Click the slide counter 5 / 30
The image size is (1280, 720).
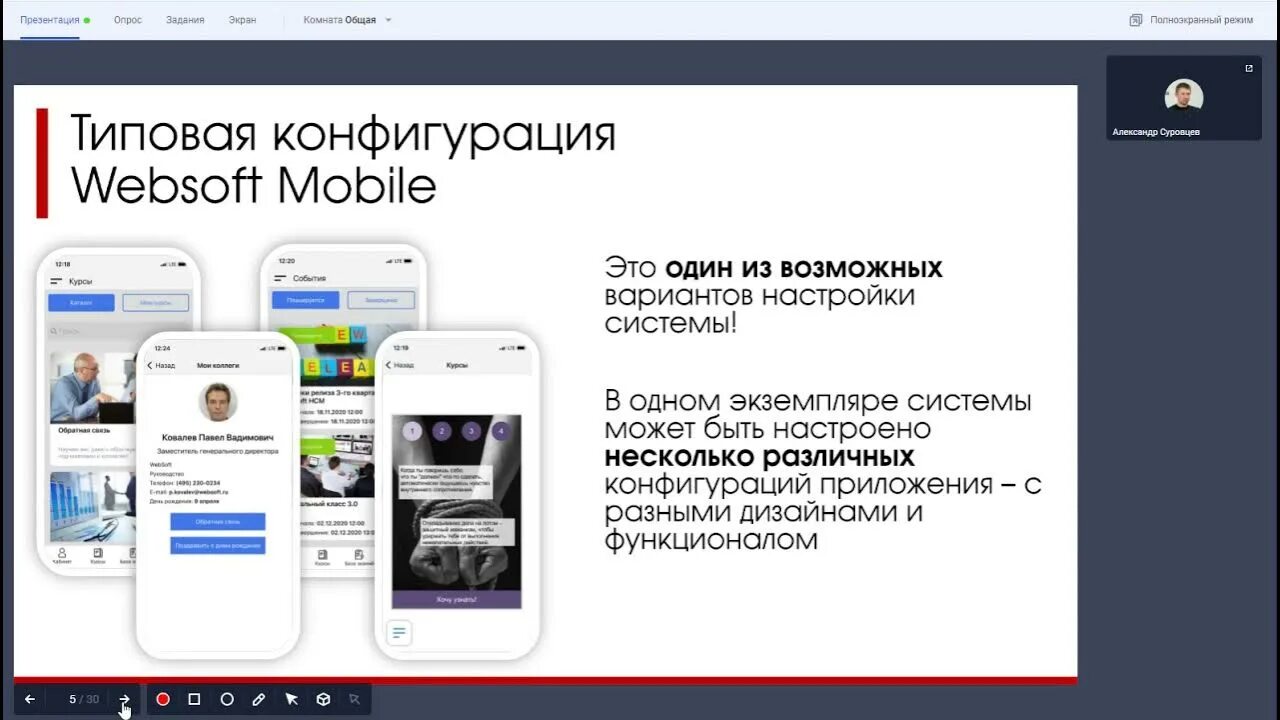[84, 699]
